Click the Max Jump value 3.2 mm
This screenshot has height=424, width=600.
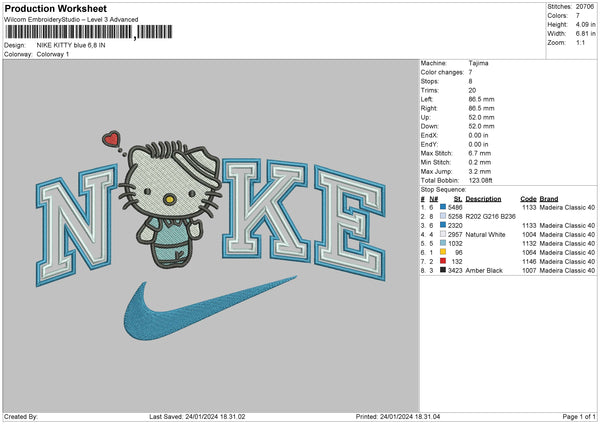tap(479, 171)
